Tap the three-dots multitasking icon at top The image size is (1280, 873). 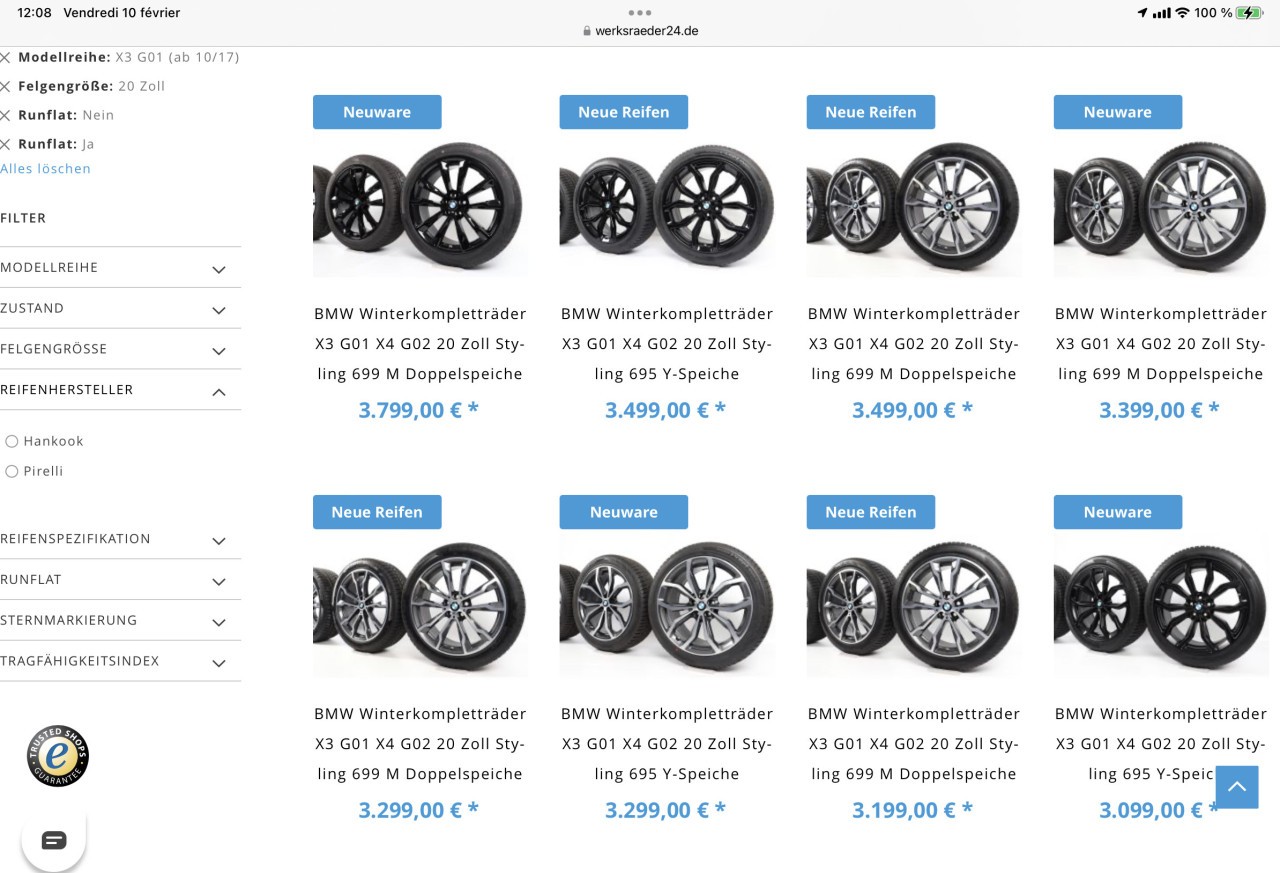(x=640, y=13)
